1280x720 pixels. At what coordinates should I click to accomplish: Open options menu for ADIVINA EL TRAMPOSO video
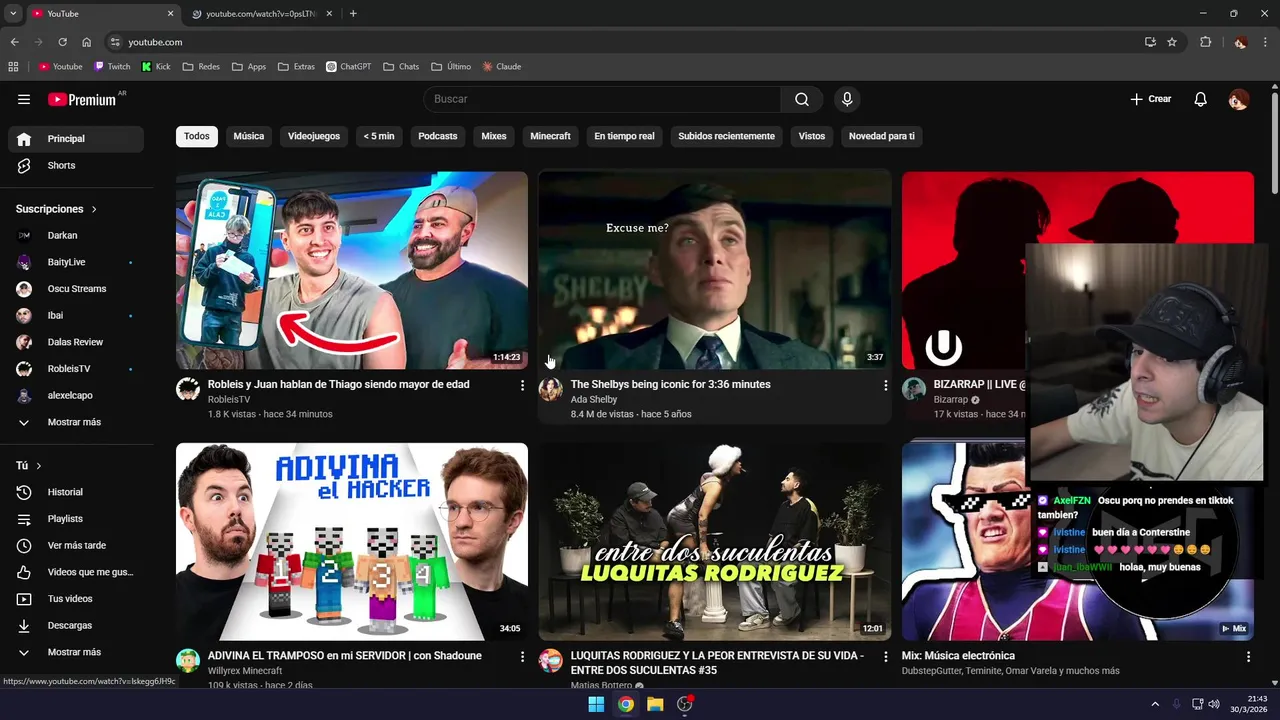click(x=522, y=657)
